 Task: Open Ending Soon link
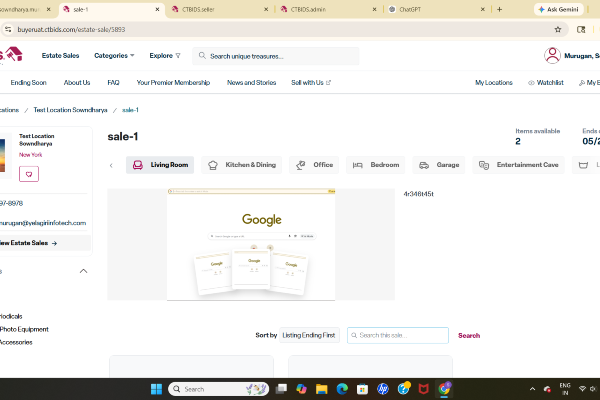pos(28,83)
